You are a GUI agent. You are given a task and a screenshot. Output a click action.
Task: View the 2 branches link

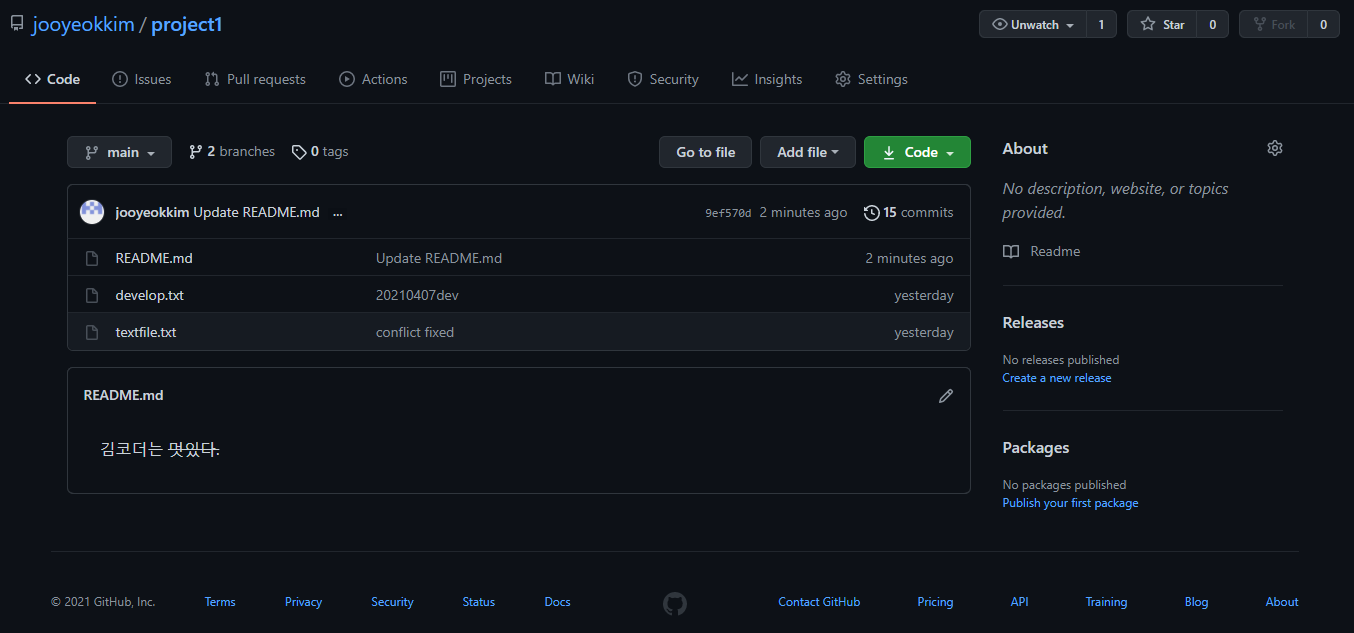[232, 152]
